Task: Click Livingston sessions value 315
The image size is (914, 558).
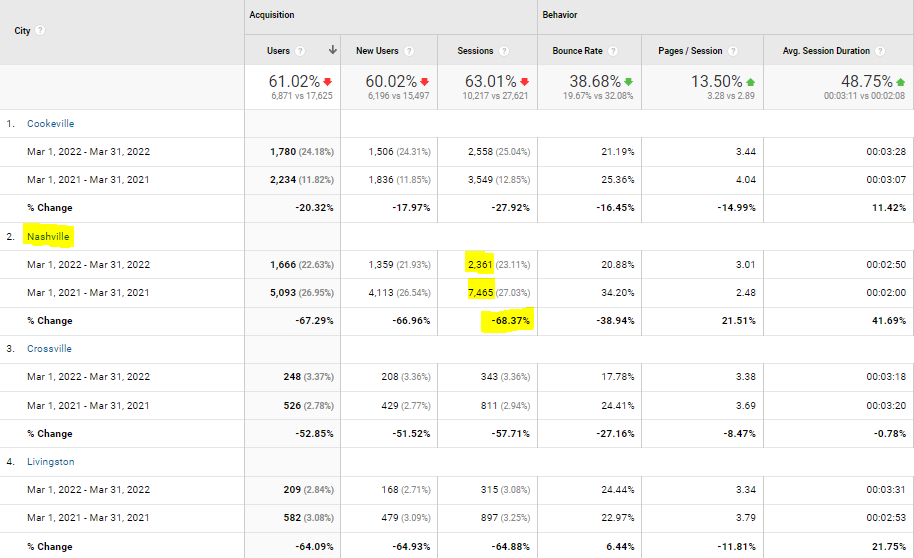Action: [489, 490]
